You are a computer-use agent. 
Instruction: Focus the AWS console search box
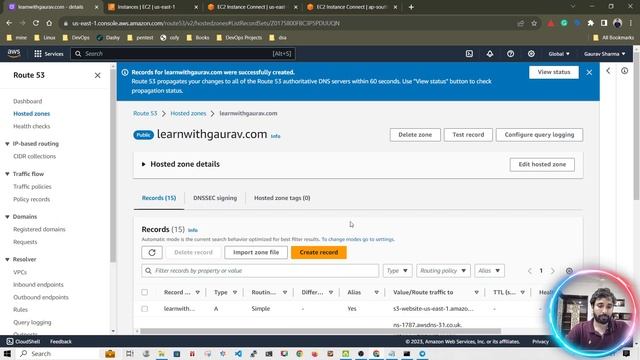[183, 53]
